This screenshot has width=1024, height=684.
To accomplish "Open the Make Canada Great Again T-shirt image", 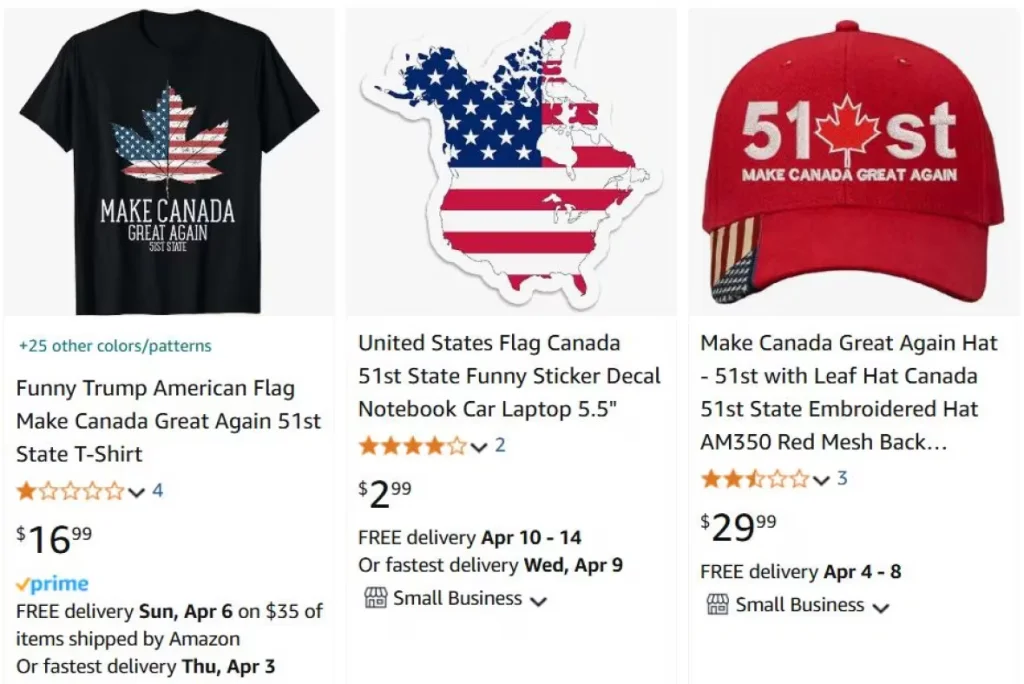I will coord(168,160).
